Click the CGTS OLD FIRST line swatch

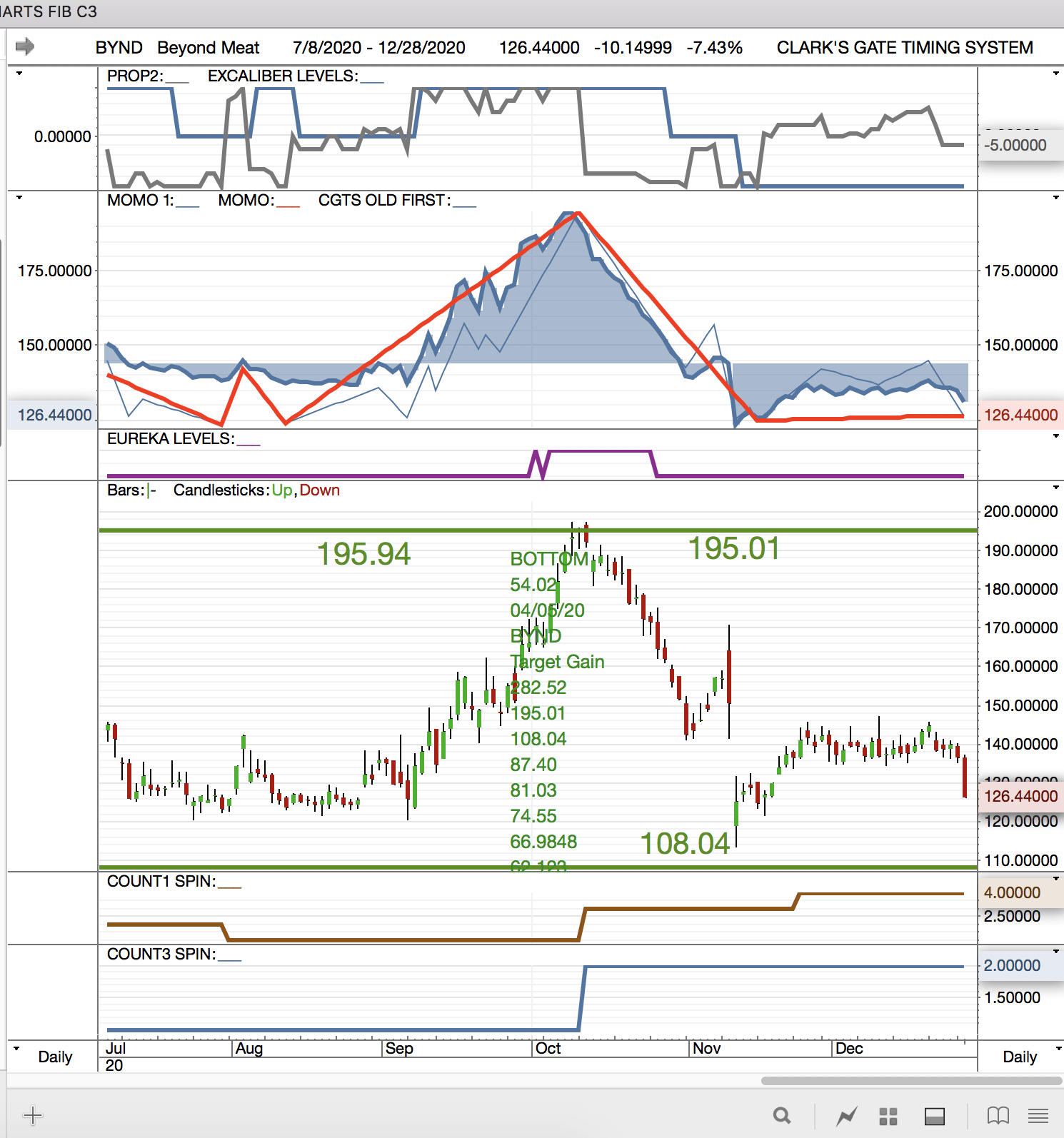pyautogui.click(x=464, y=206)
